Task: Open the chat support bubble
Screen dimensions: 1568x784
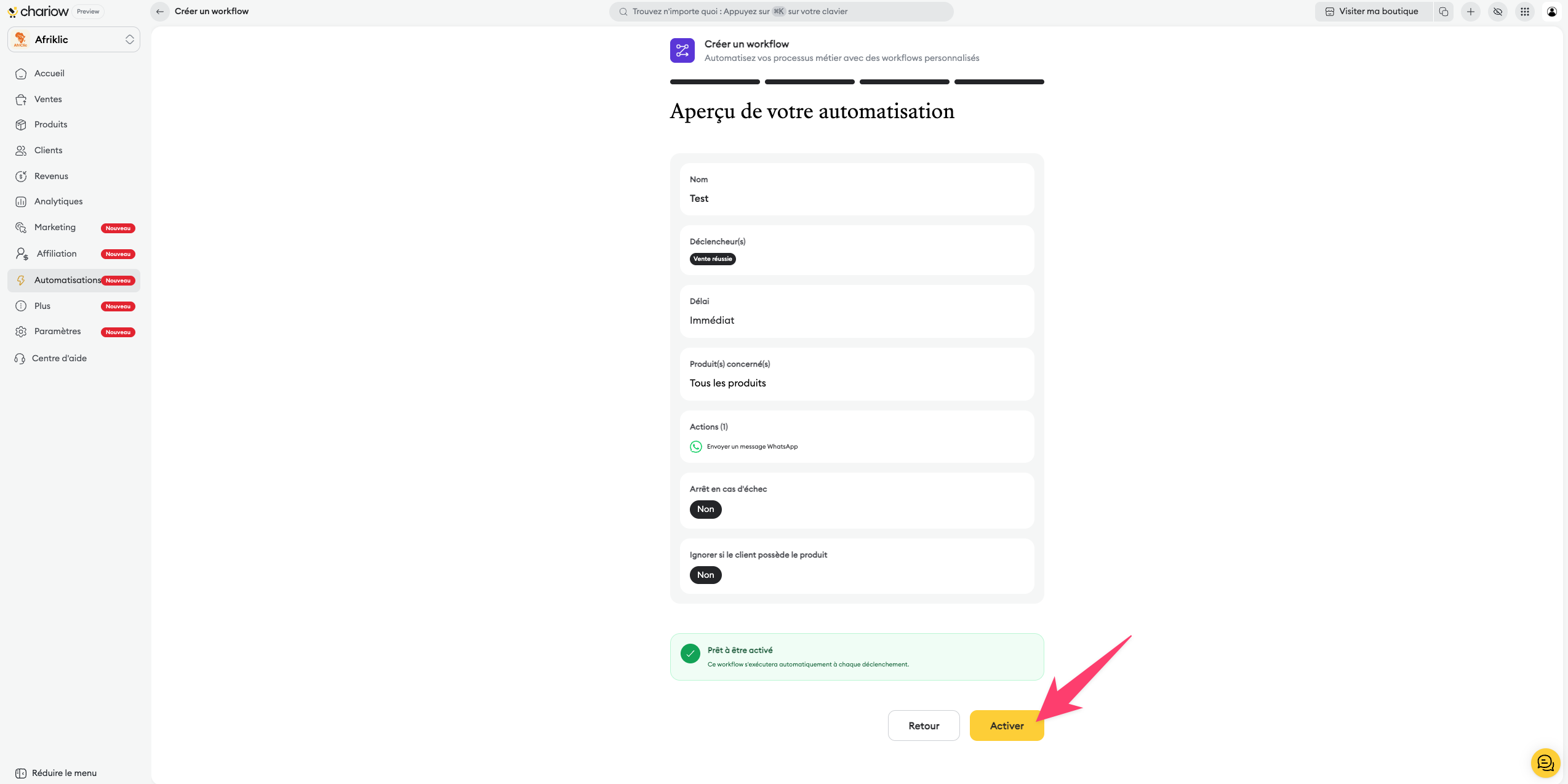Action: tap(1545, 763)
